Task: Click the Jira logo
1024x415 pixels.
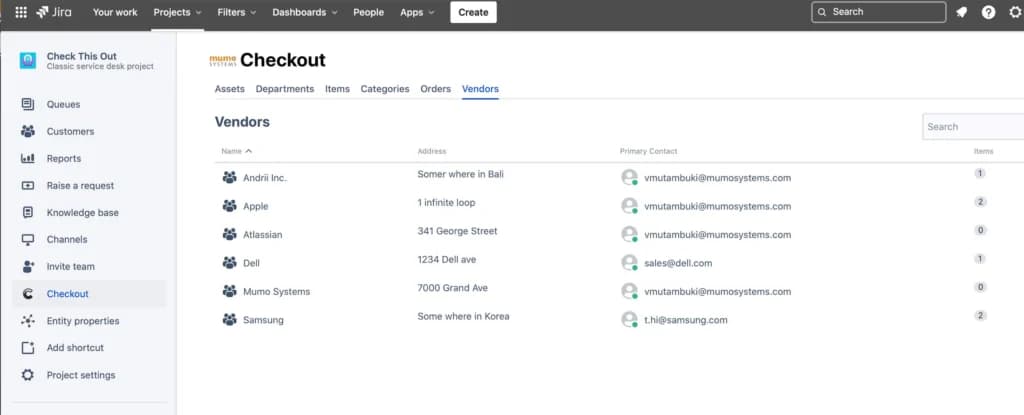Action: pos(54,12)
